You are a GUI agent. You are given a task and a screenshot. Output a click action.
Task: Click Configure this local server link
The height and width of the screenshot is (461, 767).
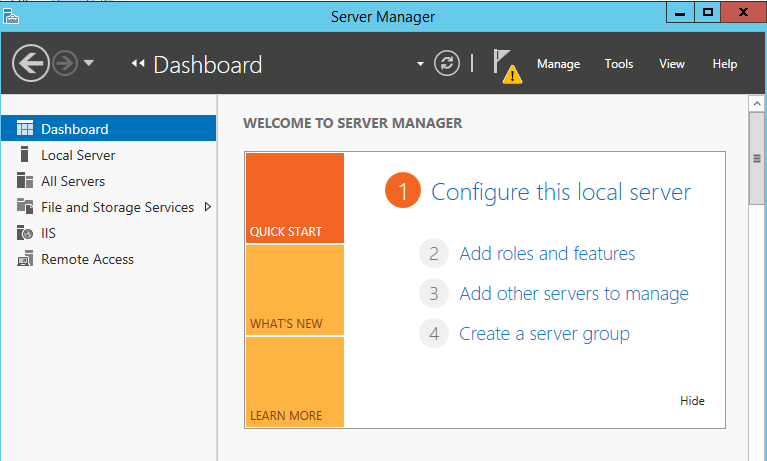pos(561,192)
